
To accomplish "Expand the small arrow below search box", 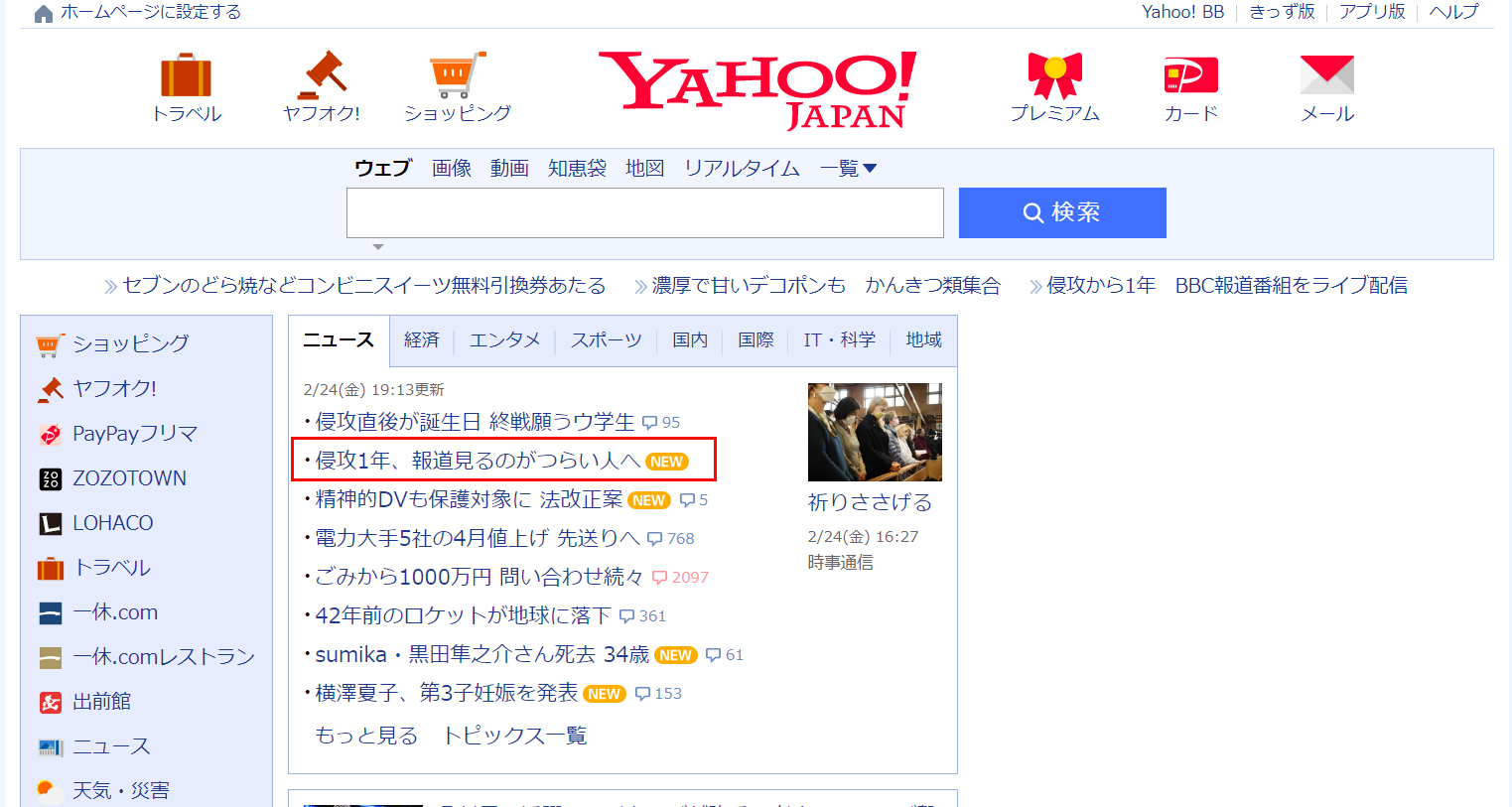I will [x=378, y=246].
